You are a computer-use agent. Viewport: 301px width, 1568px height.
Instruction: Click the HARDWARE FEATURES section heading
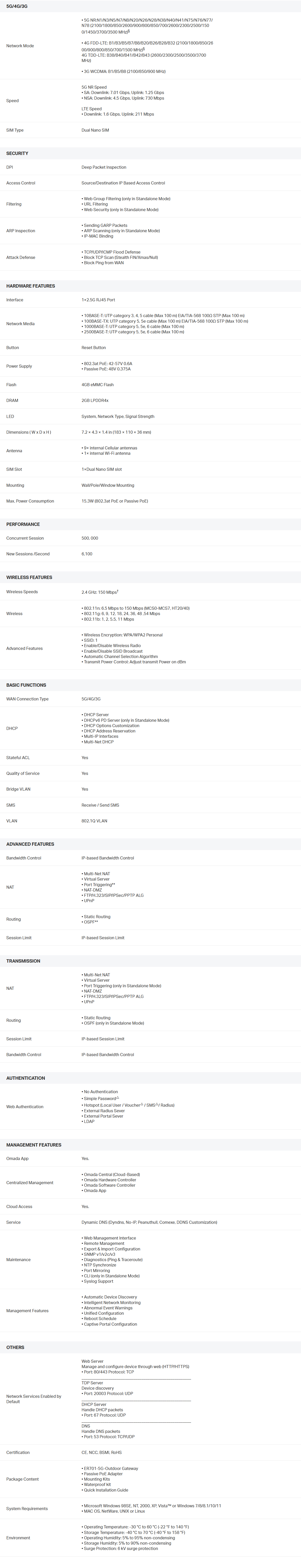(x=31, y=286)
